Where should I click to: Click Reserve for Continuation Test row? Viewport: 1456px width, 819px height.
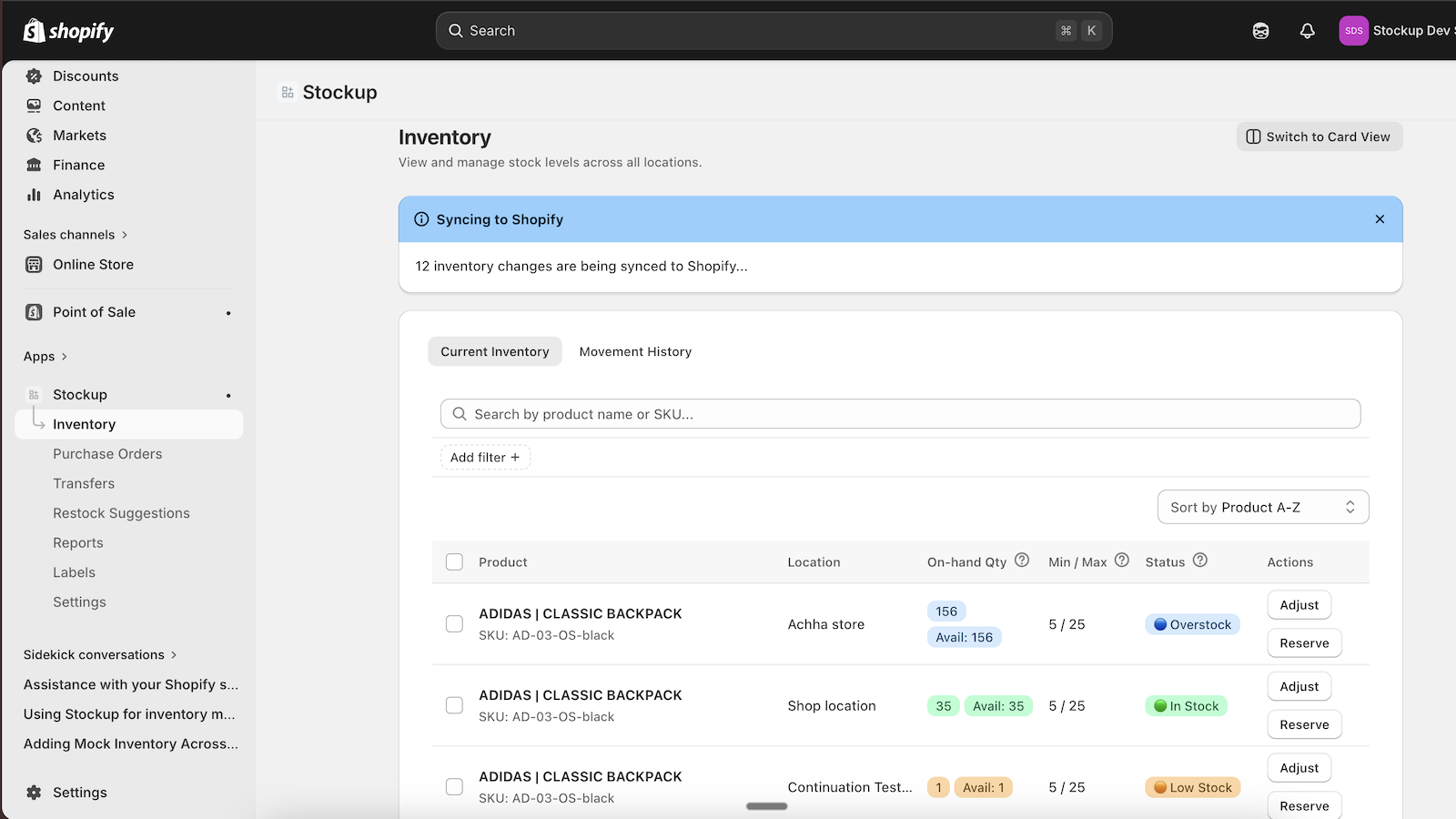(1304, 806)
